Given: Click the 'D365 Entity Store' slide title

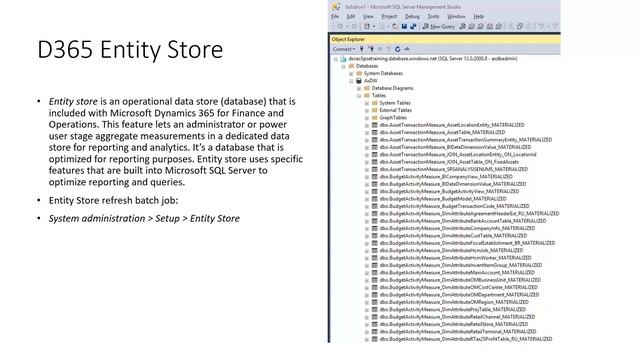Looking at the screenshot, I should pos(130,50).
